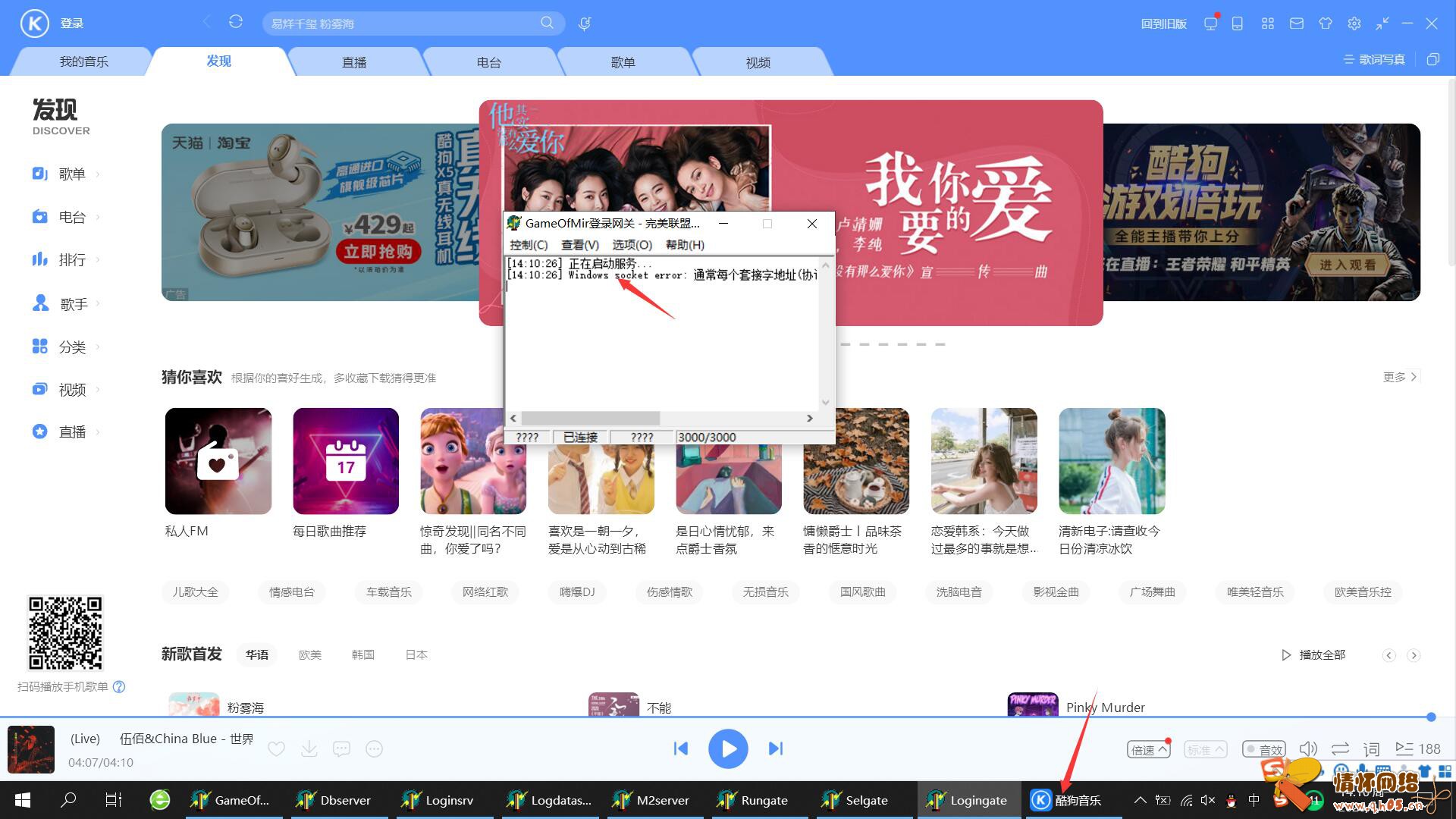Toggle the Chinese input mode 中 indicator
This screenshot has height=819, width=1456.
1254,800
